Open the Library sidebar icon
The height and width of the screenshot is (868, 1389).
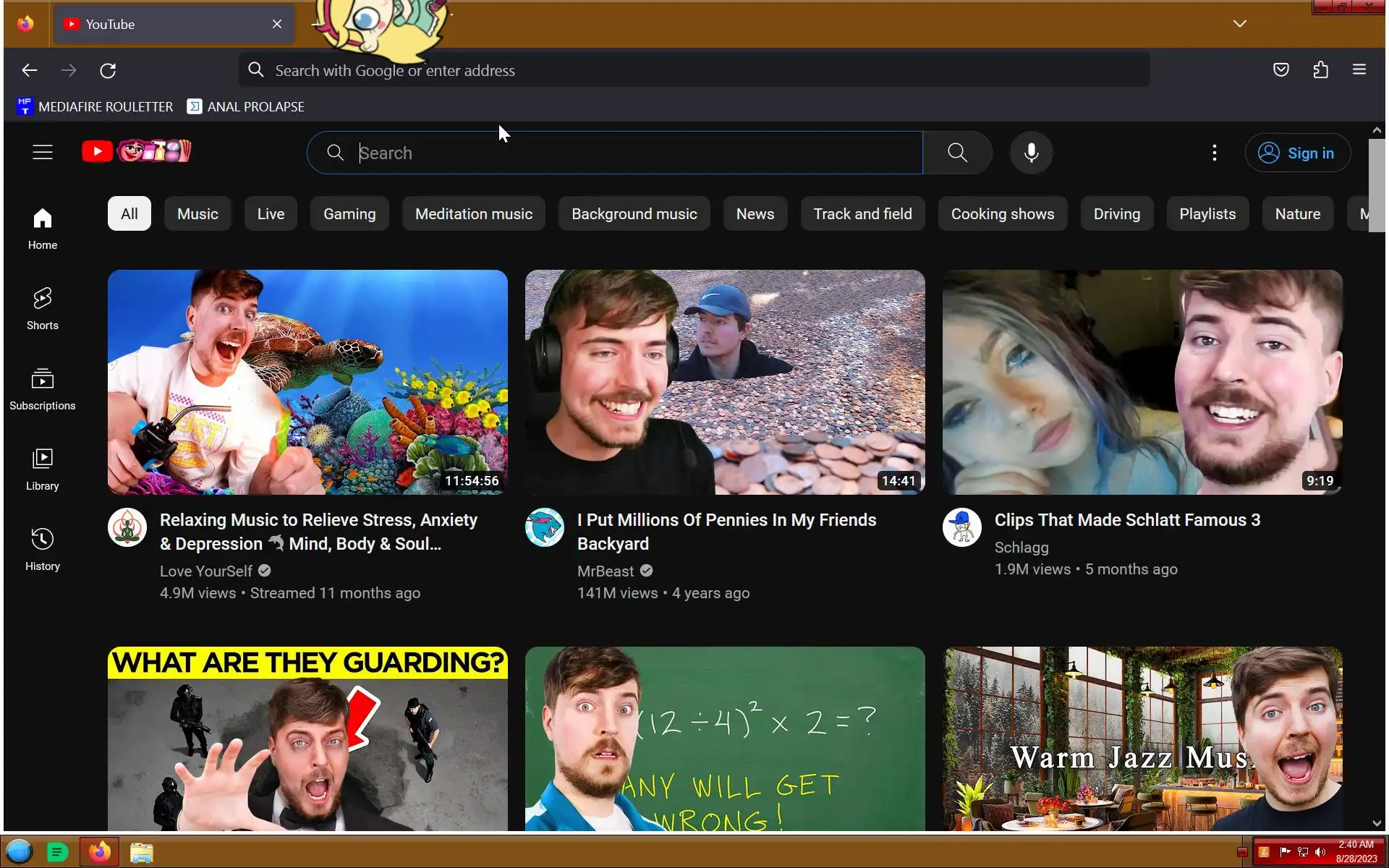(x=42, y=469)
